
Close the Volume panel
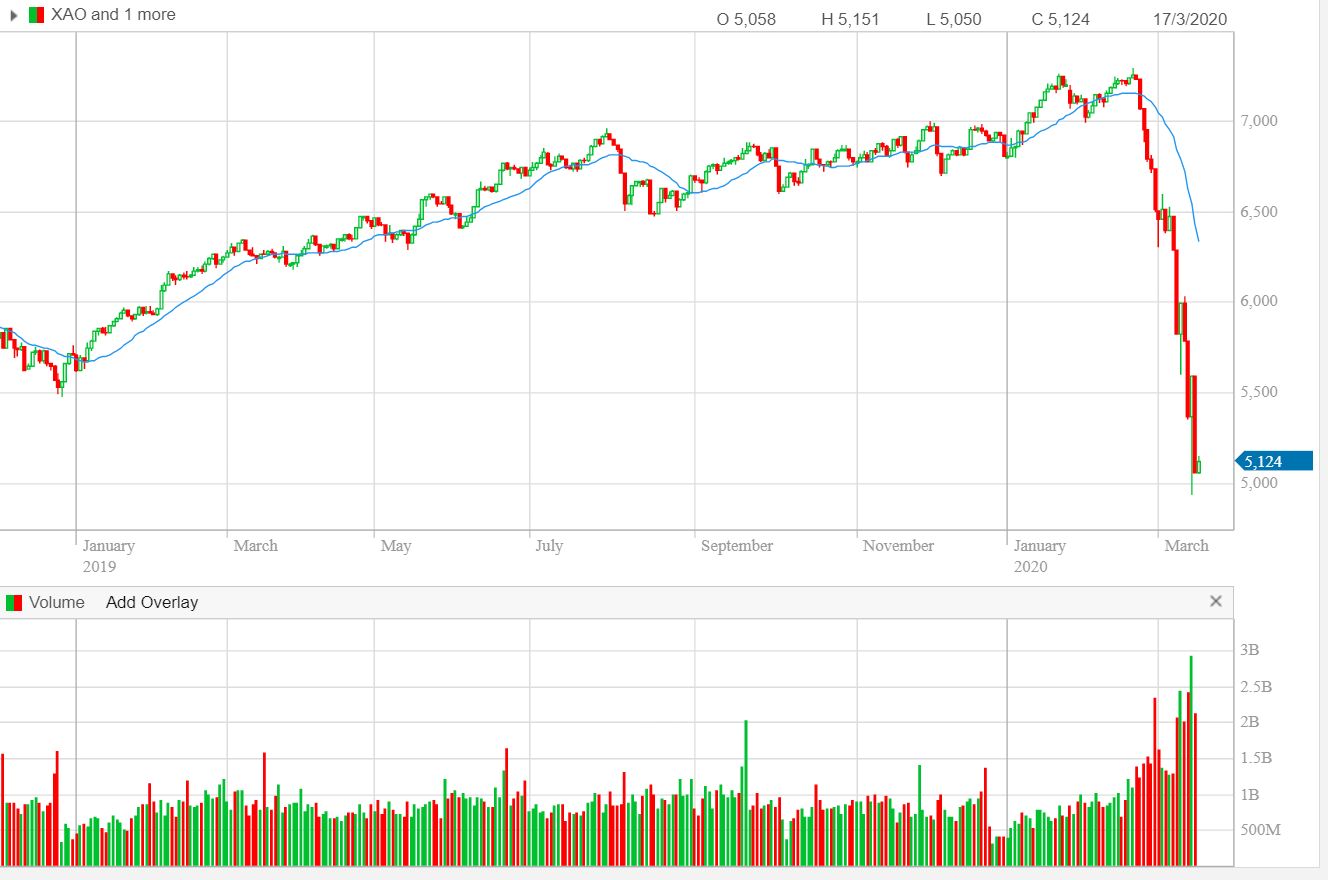click(1216, 601)
